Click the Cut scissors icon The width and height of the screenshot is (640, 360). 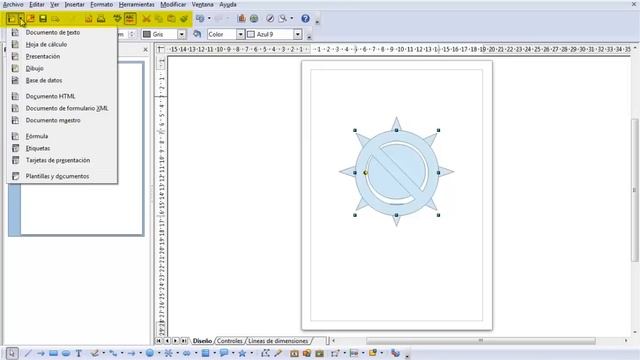pos(146,19)
